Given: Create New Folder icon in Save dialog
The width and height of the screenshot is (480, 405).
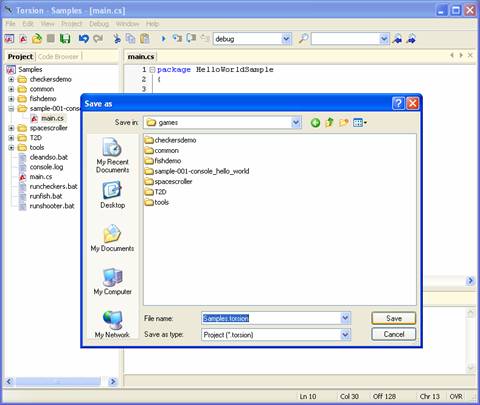Looking at the screenshot, I should point(344,123).
